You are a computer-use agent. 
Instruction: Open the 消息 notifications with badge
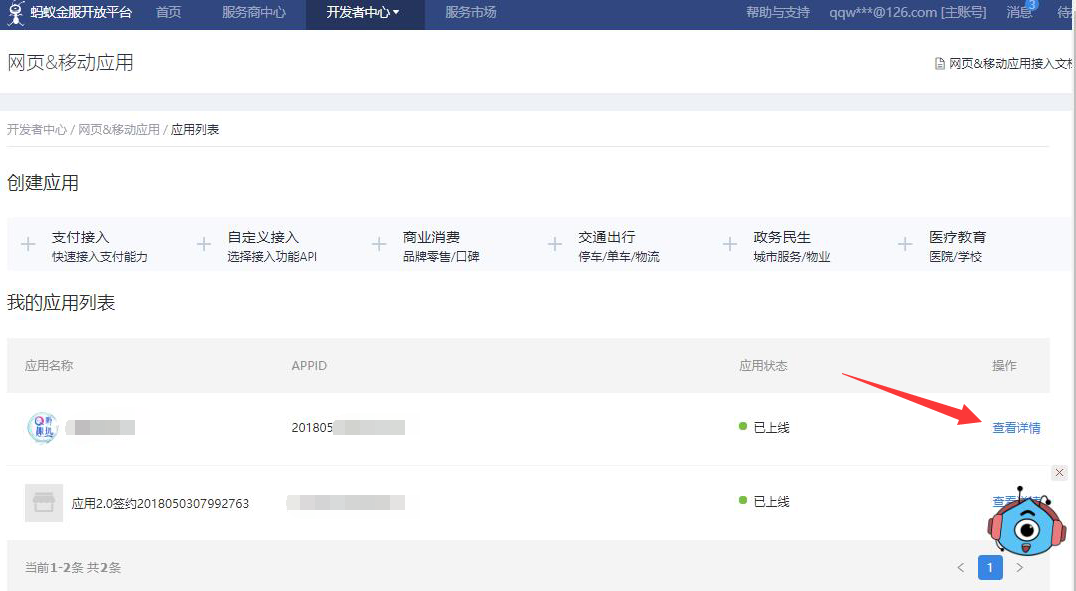tap(1019, 13)
